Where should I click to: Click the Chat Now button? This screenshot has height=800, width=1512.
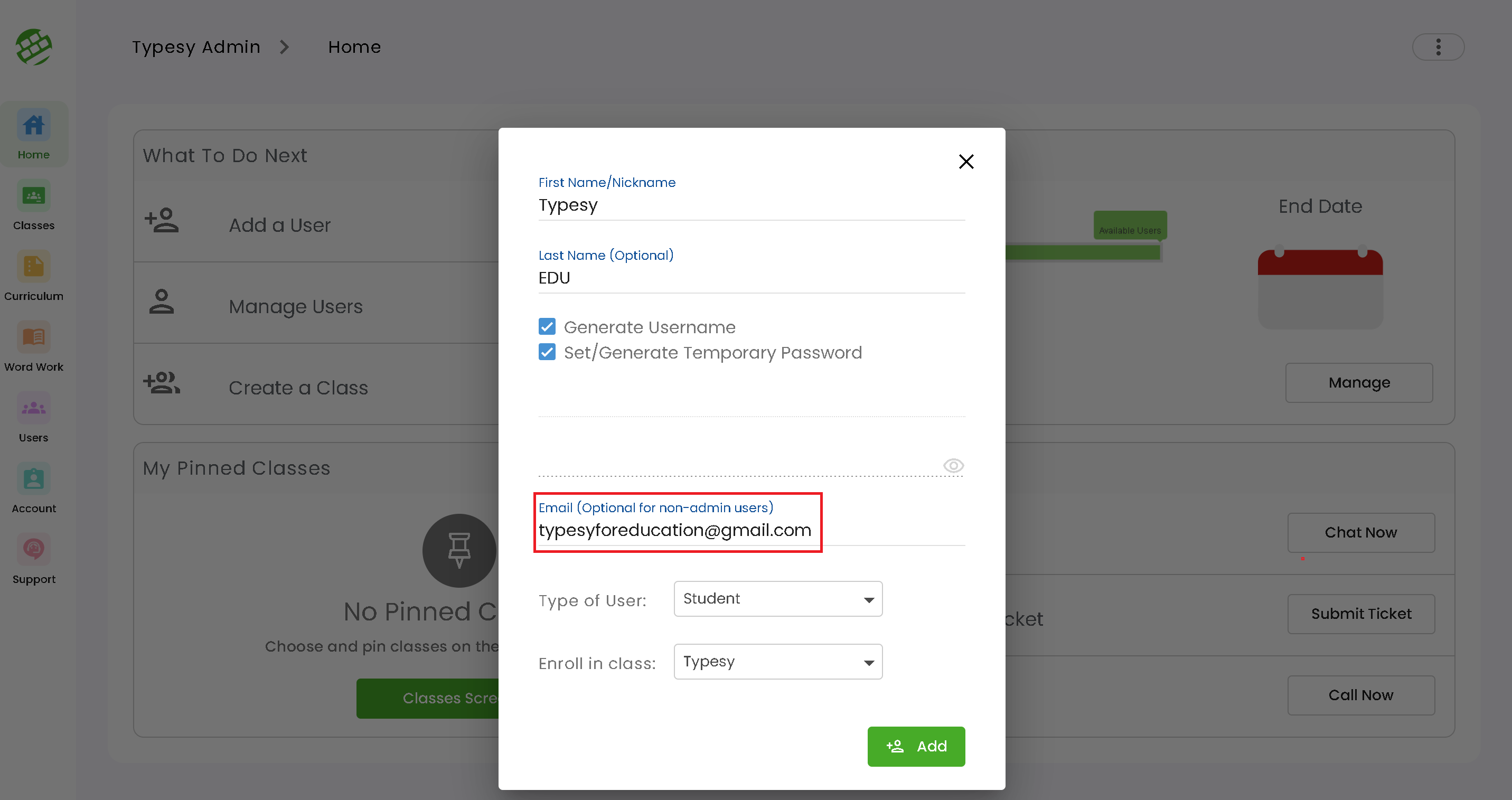(x=1361, y=533)
